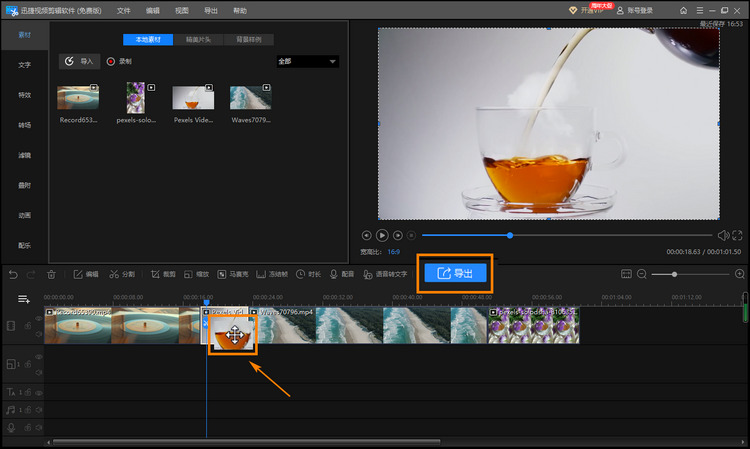Open 语音转文字 speech-to-text tool
The width and height of the screenshot is (750, 449).
point(385,274)
